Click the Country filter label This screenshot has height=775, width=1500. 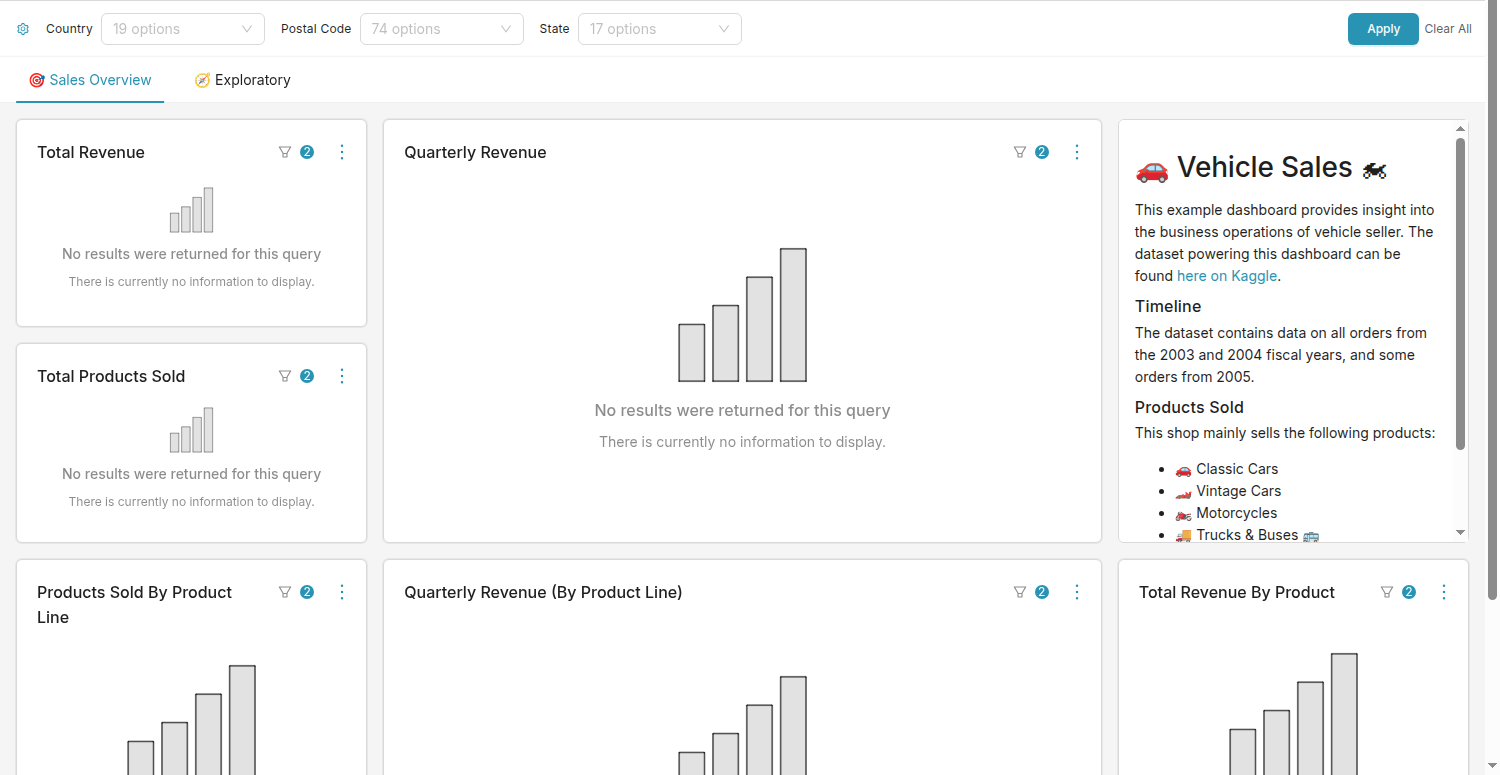pos(69,29)
